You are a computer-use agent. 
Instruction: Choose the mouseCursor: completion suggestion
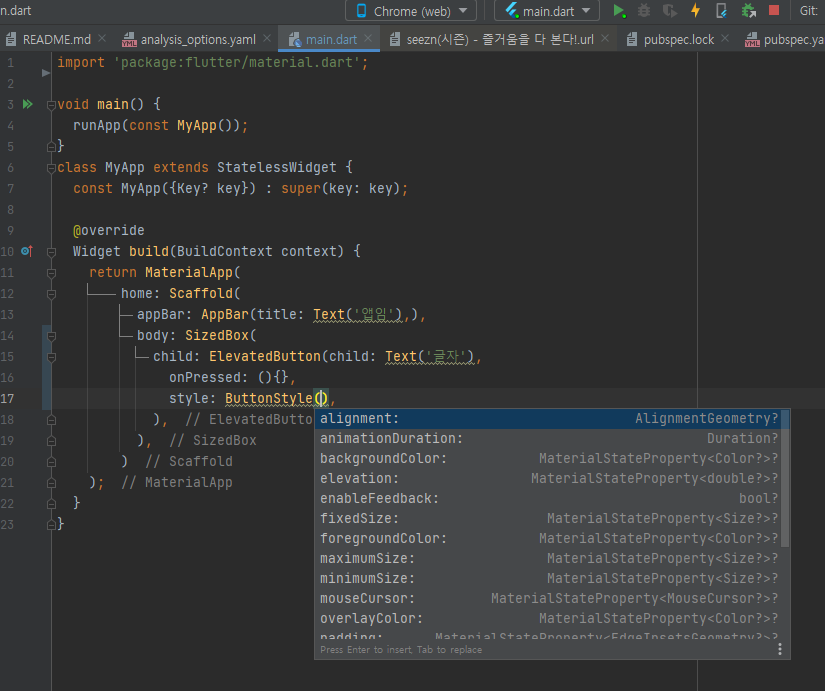tap(548, 598)
